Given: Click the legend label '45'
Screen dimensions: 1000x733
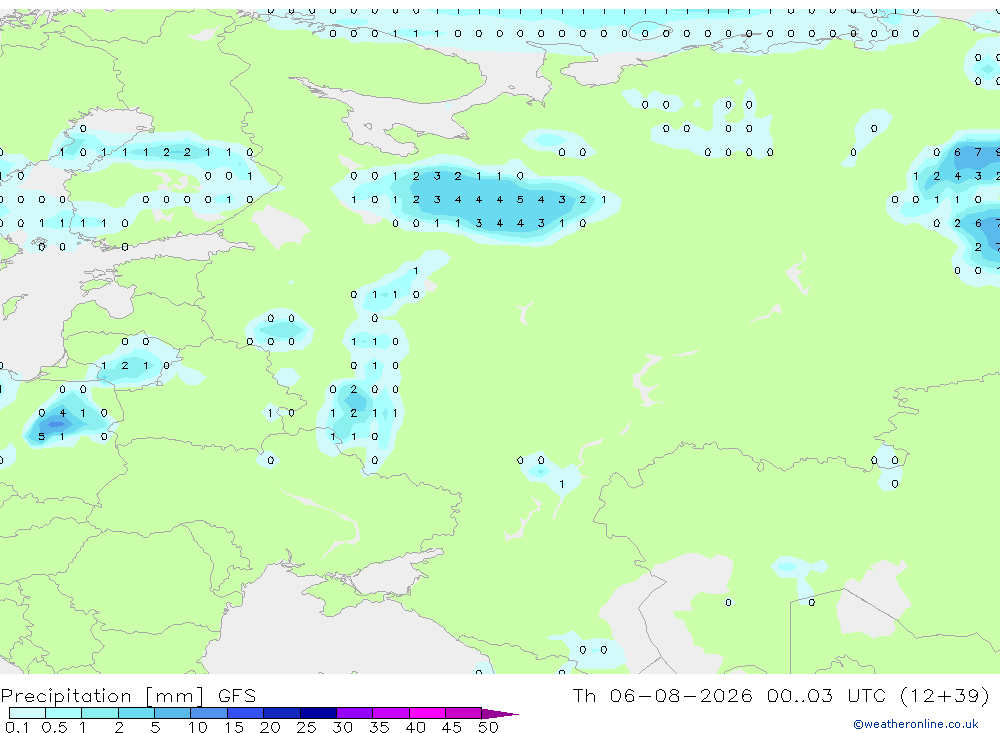Looking at the screenshot, I should (452, 727).
